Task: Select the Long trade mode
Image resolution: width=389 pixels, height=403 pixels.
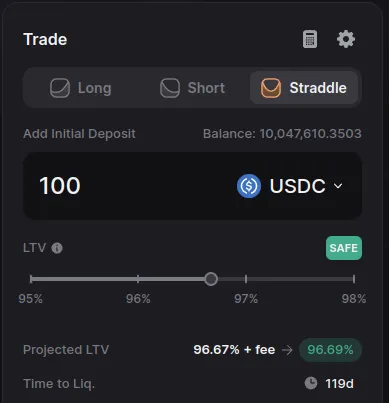Action: [81, 88]
